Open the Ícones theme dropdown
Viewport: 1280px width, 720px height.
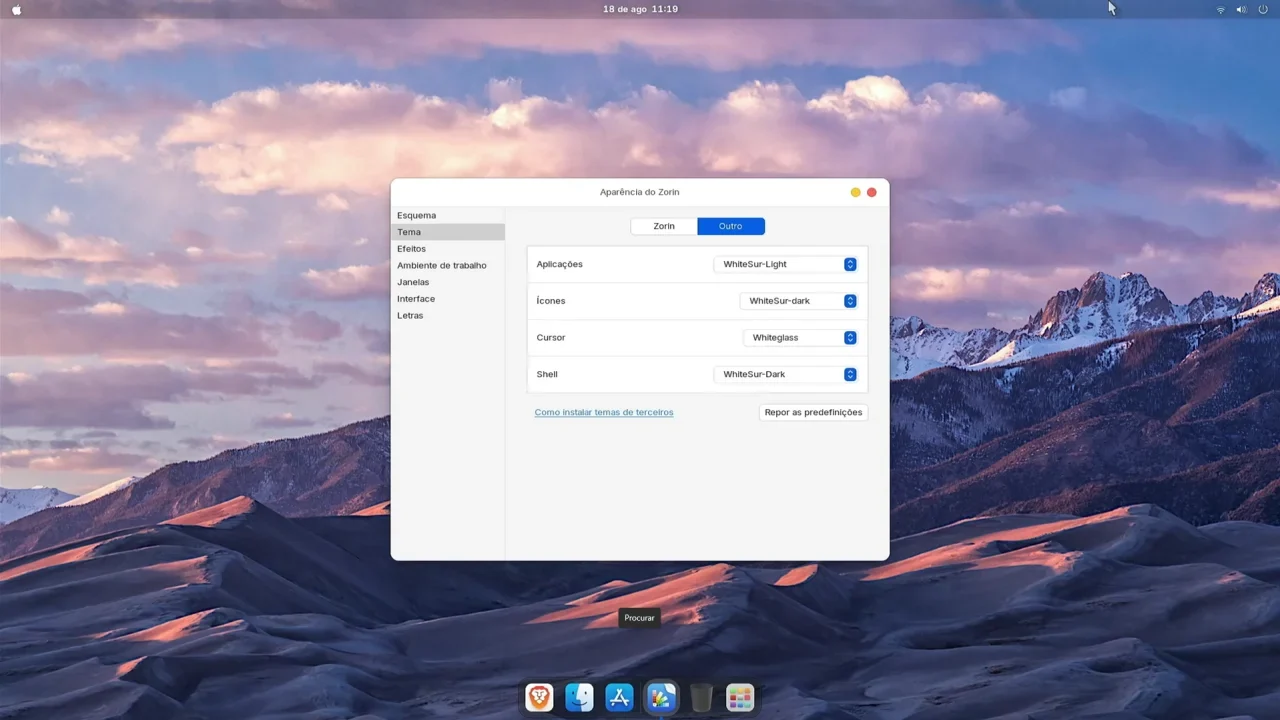(799, 301)
